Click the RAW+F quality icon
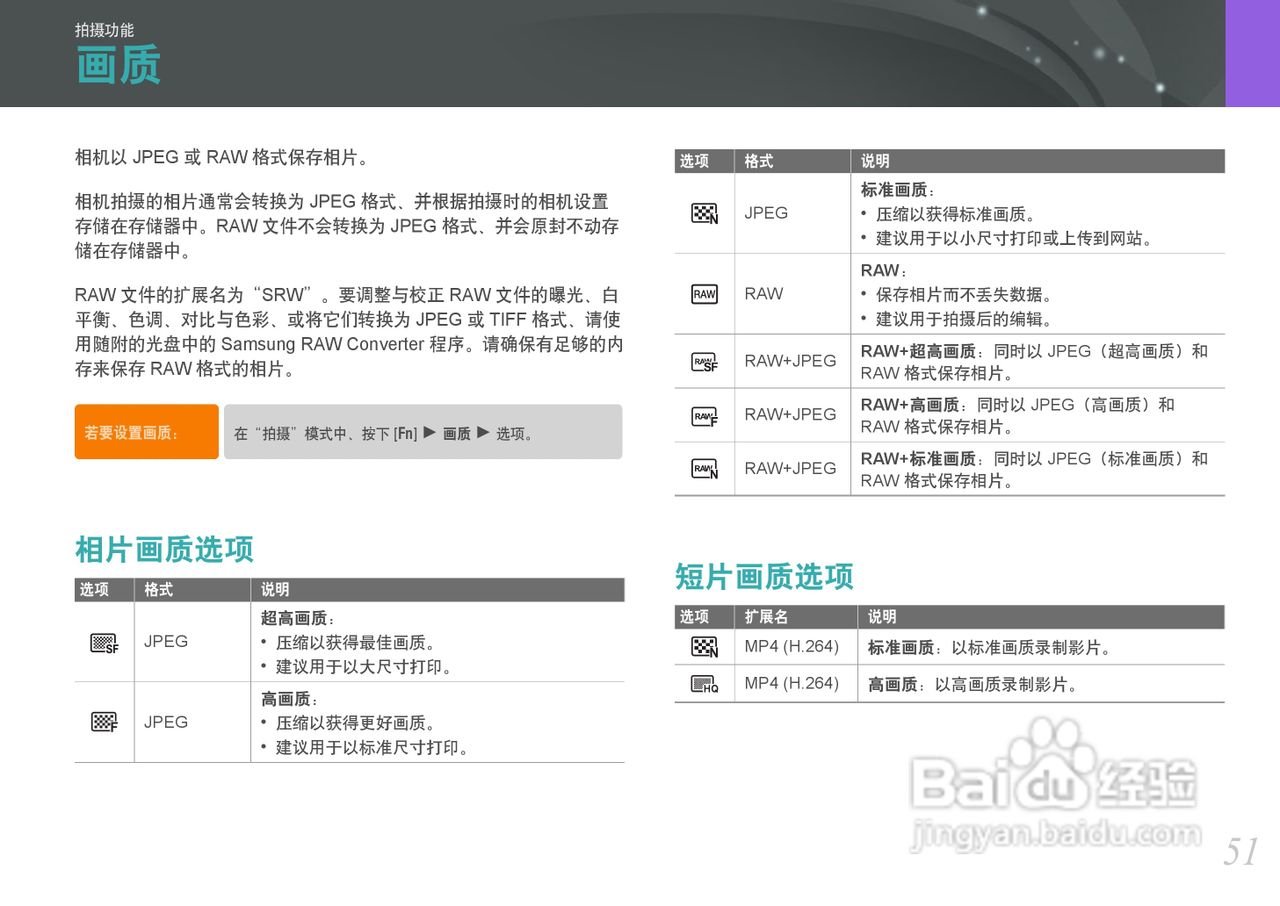Image resolution: width=1280 pixels, height=906 pixels. (x=704, y=416)
